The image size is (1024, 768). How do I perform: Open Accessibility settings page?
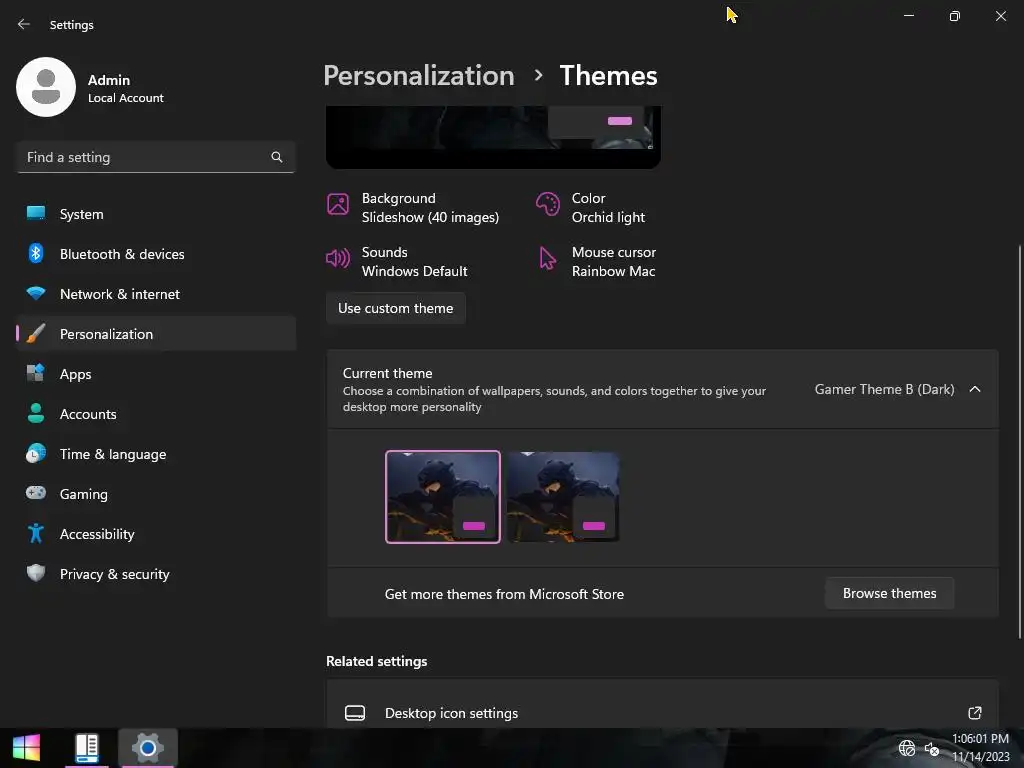156,534
